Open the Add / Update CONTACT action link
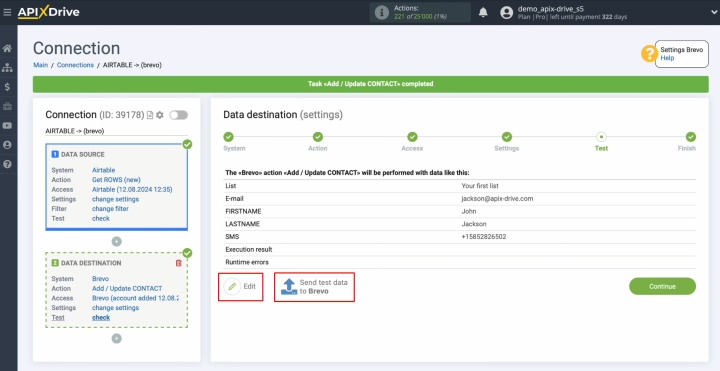 [127, 288]
